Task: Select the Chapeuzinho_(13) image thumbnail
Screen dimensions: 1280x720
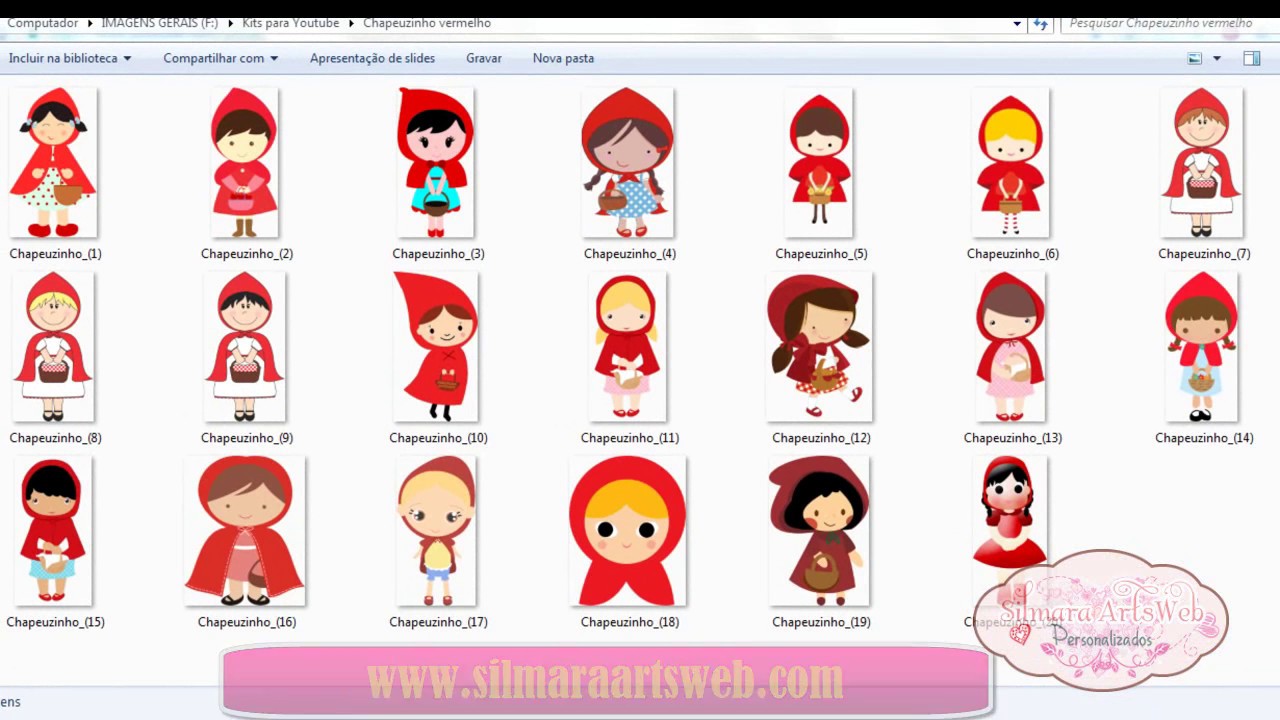Action: (x=1011, y=347)
